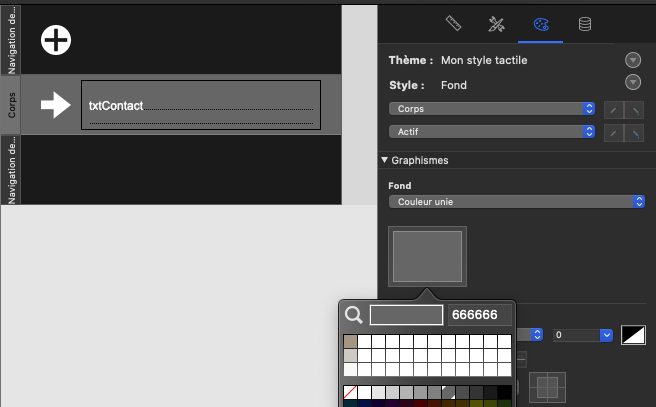The height and width of the screenshot is (407, 656).
Task: Open the Data tab with database icon
Action: point(584,24)
